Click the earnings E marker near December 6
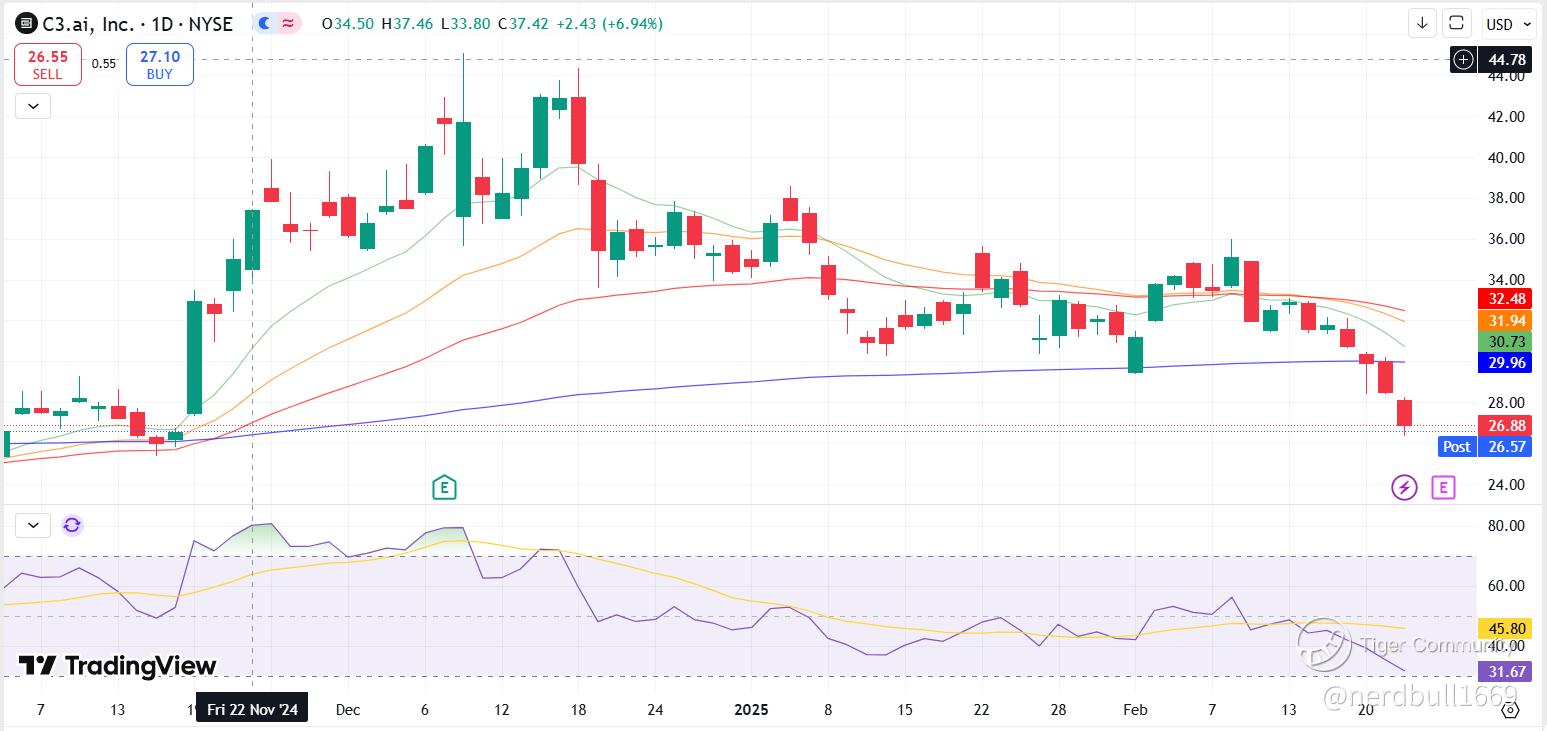Screen dimensions: 1547x731 click(x=444, y=488)
